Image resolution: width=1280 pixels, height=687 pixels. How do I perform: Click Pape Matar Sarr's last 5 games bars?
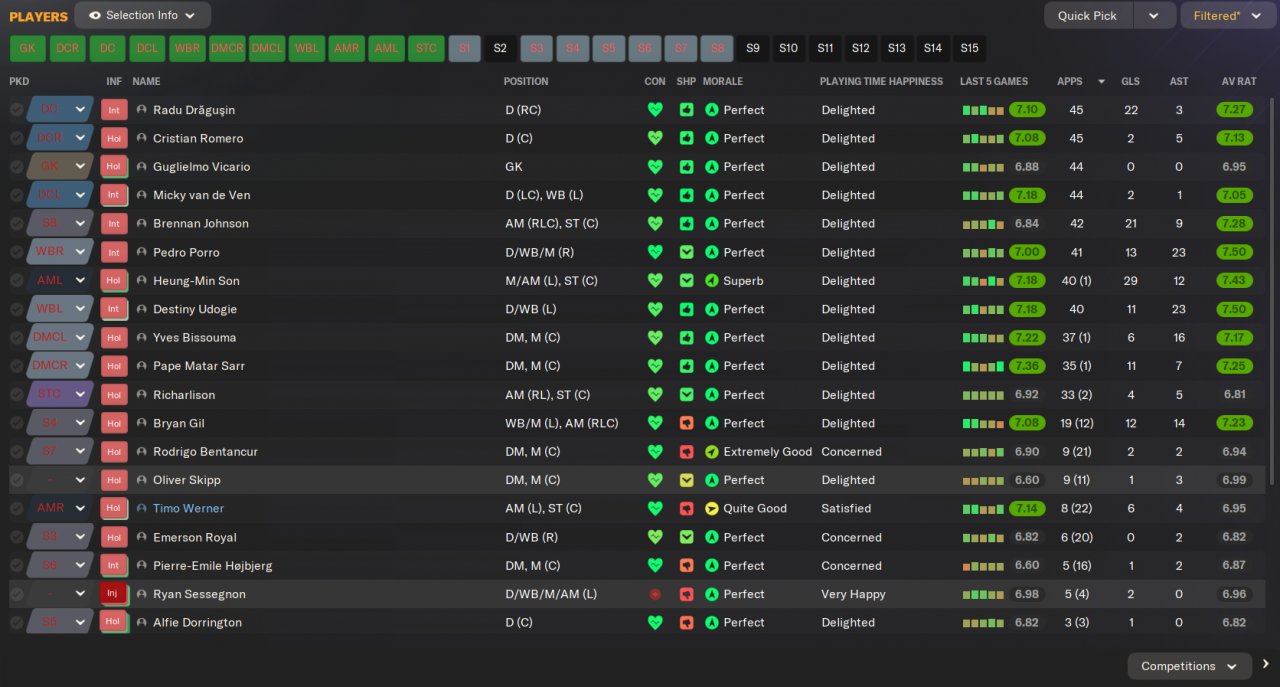click(x=982, y=366)
